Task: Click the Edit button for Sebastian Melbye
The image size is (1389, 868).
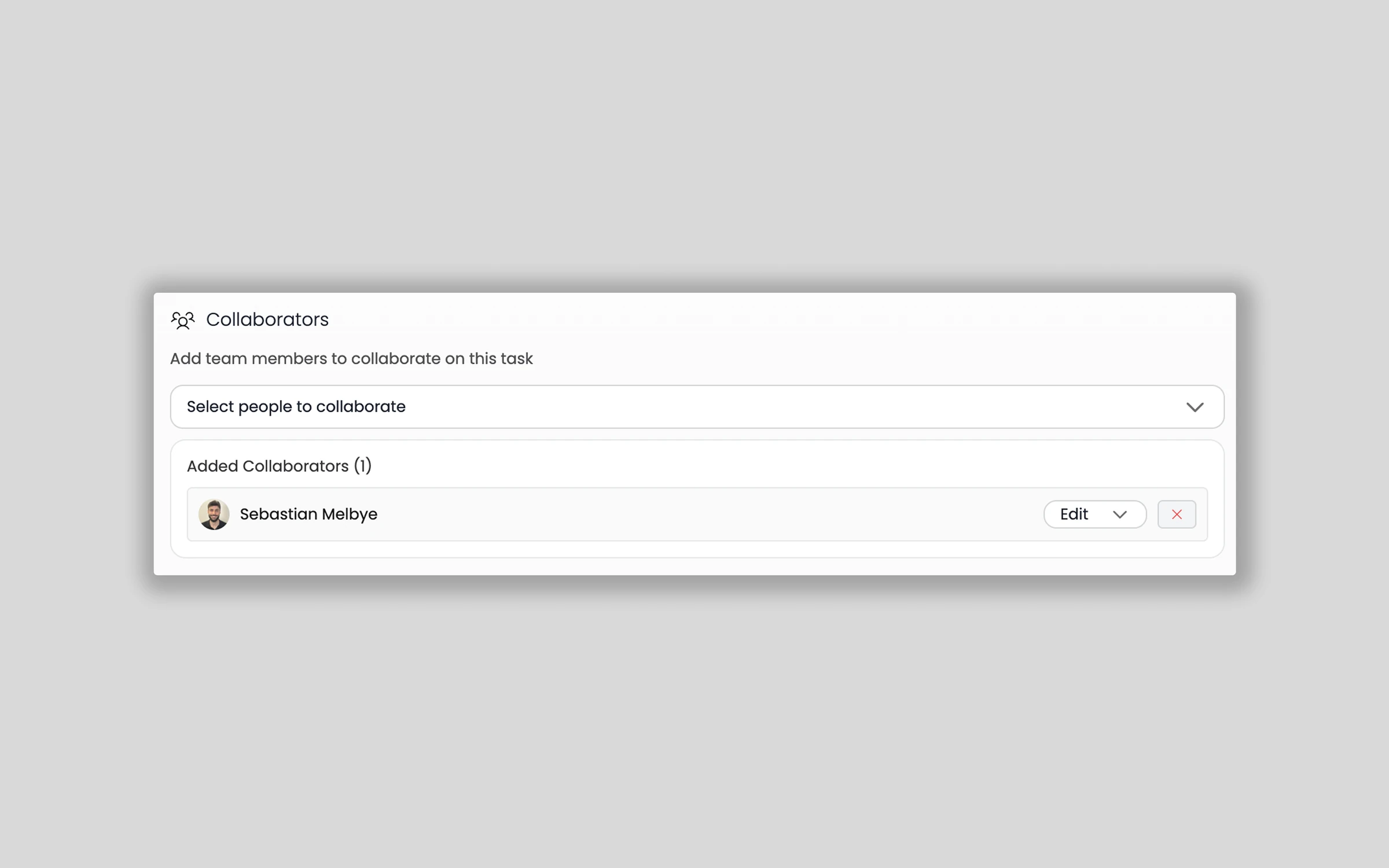Action: (x=1094, y=514)
